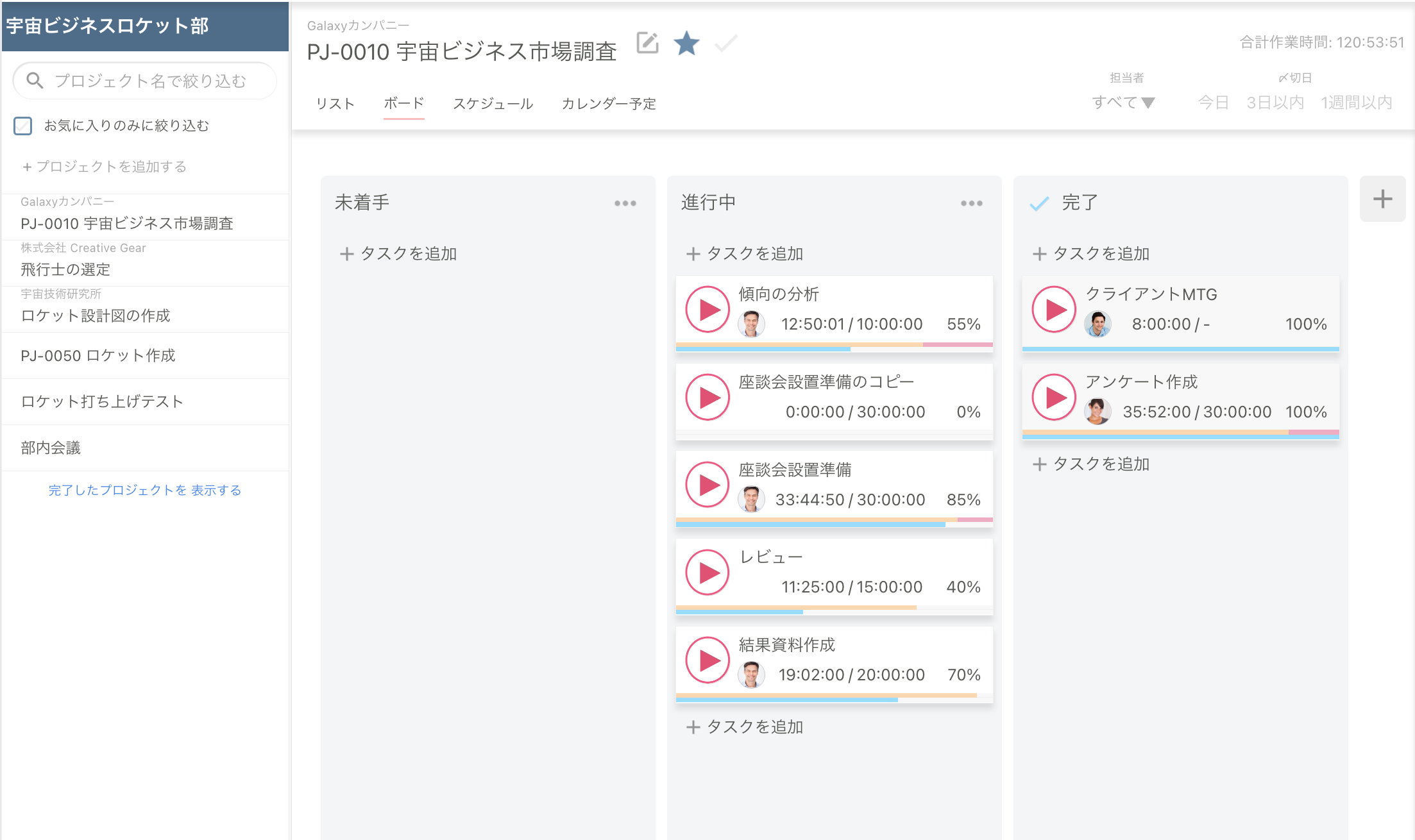Viewport: 1415px width, 840px height.
Task: Click the search magnifier icon in the sidebar
Action: tap(35, 80)
